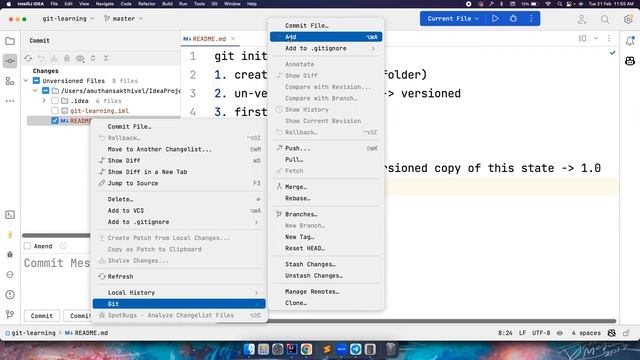The width and height of the screenshot is (640, 360).
Task: Start debugging with the bug icon
Action: 513,19
